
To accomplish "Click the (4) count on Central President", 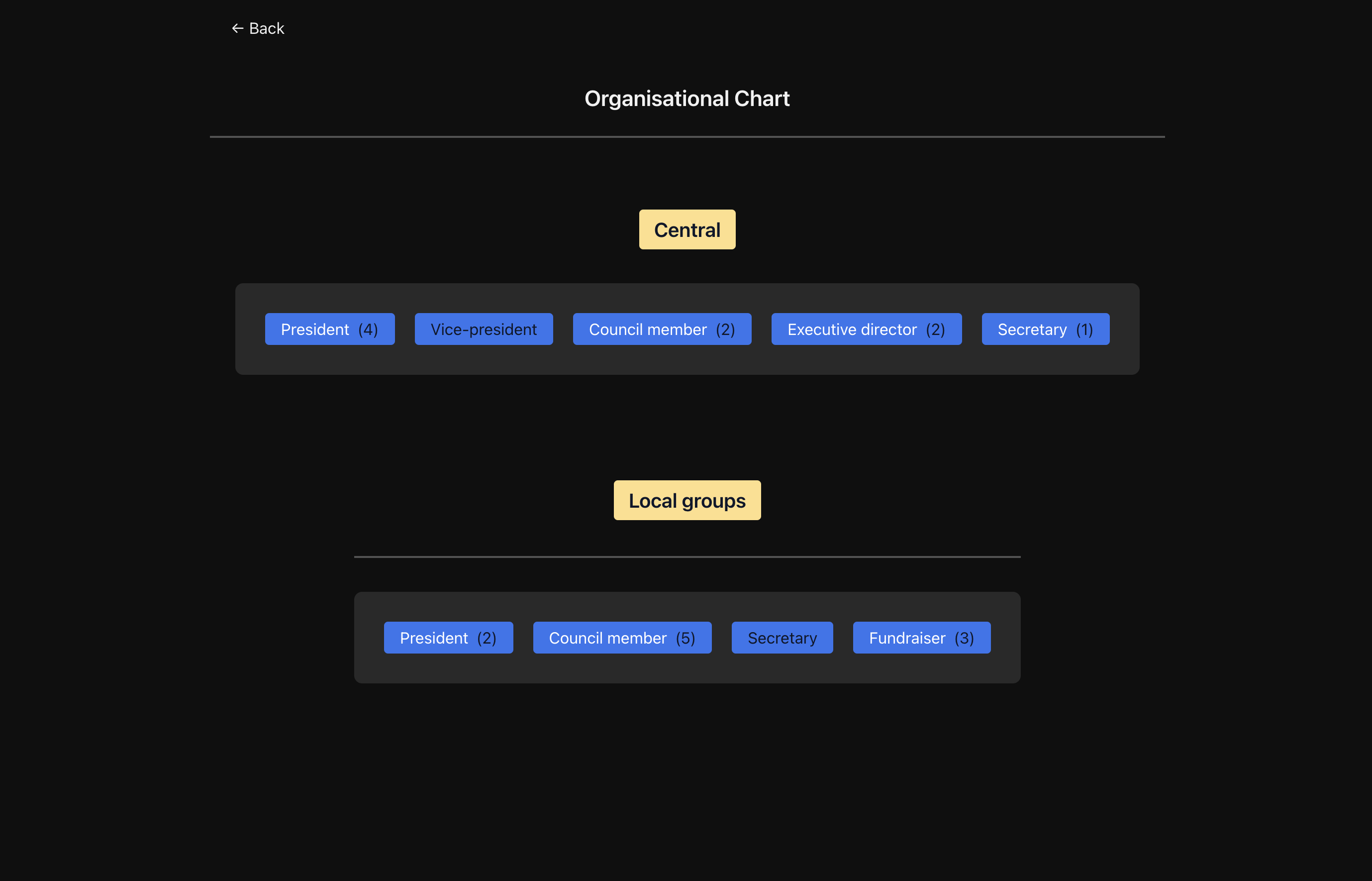I will [368, 330].
